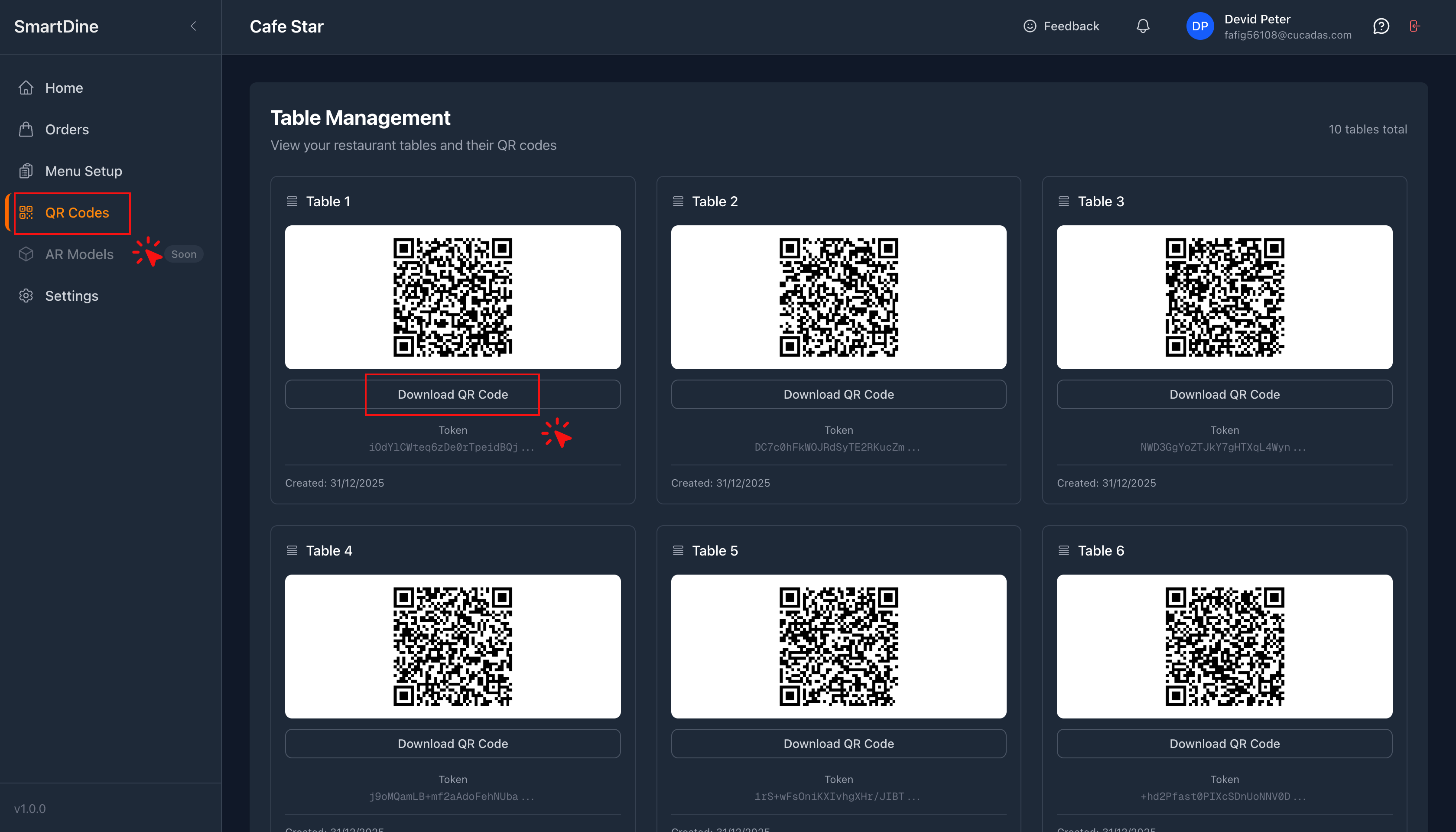This screenshot has height=832, width=1456.
Task: Collapse the SmartDine sidebar chevron
Action: (x=193, y=26)
